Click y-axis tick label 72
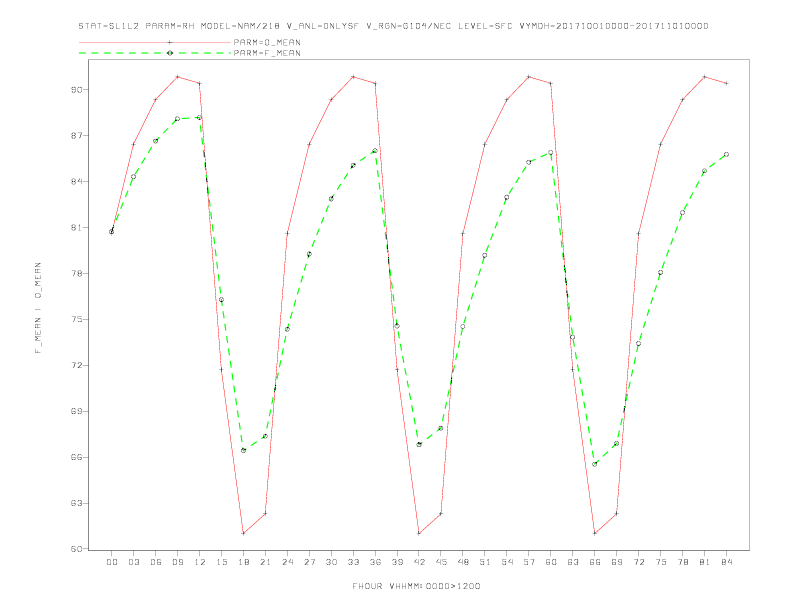Image resolution: width=792 pixels, height=612 pixels. pos(76,366)
